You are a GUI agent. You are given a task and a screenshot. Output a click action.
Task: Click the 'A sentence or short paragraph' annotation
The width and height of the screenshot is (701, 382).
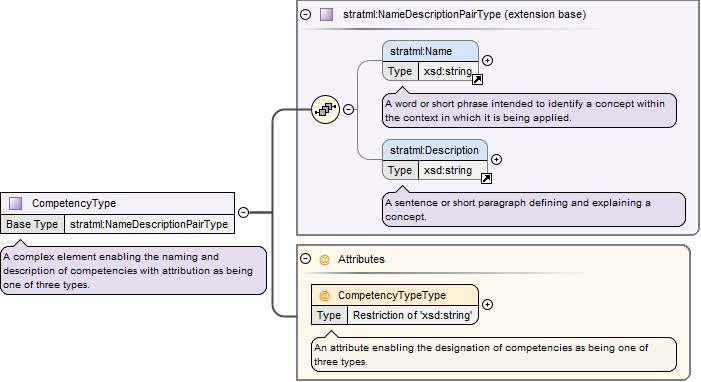[534, 209]
